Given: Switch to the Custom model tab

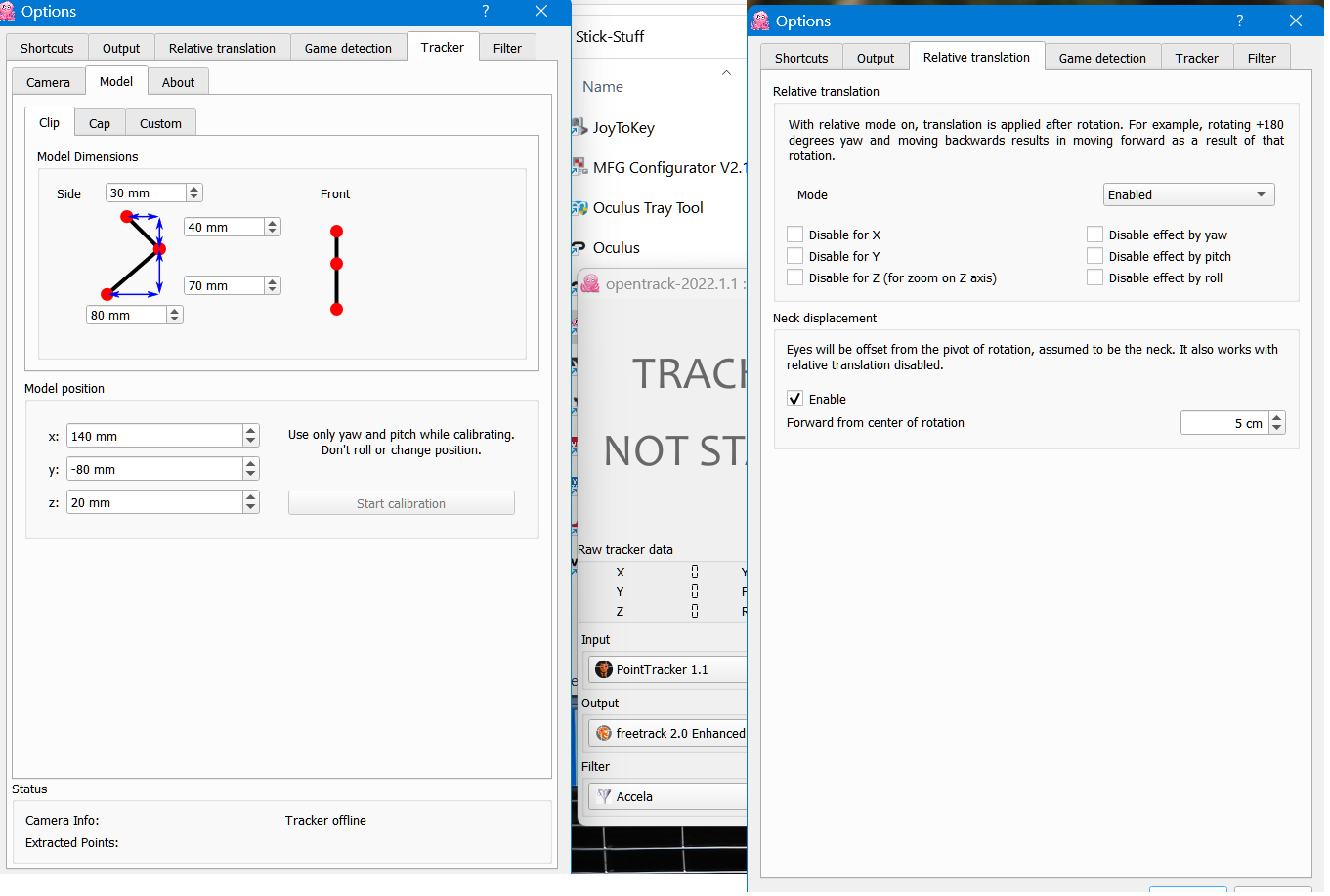Looking at the screenshot, I should coord(160,123).
